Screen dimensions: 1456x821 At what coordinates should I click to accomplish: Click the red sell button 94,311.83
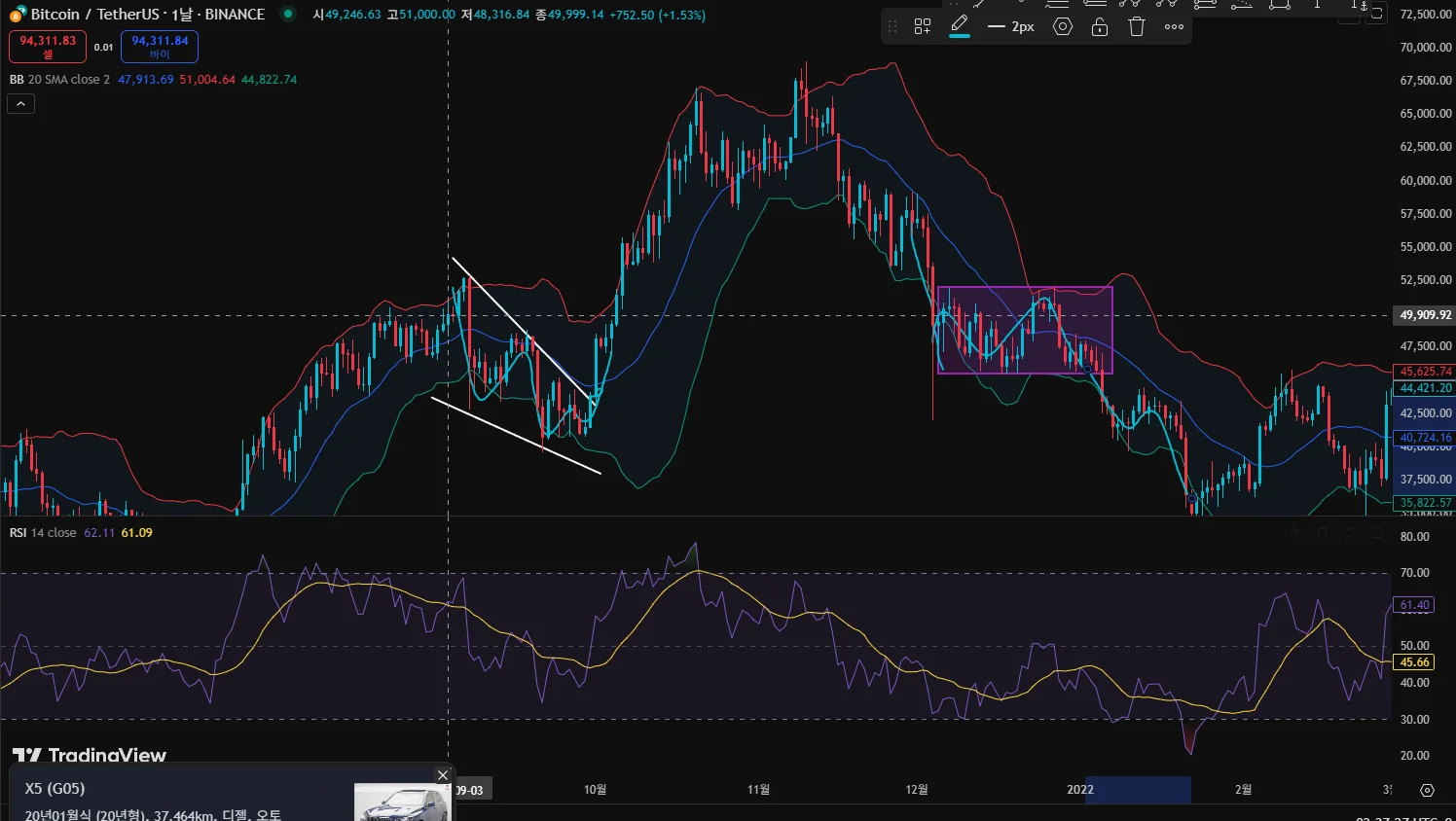click(x=48, y=46)
